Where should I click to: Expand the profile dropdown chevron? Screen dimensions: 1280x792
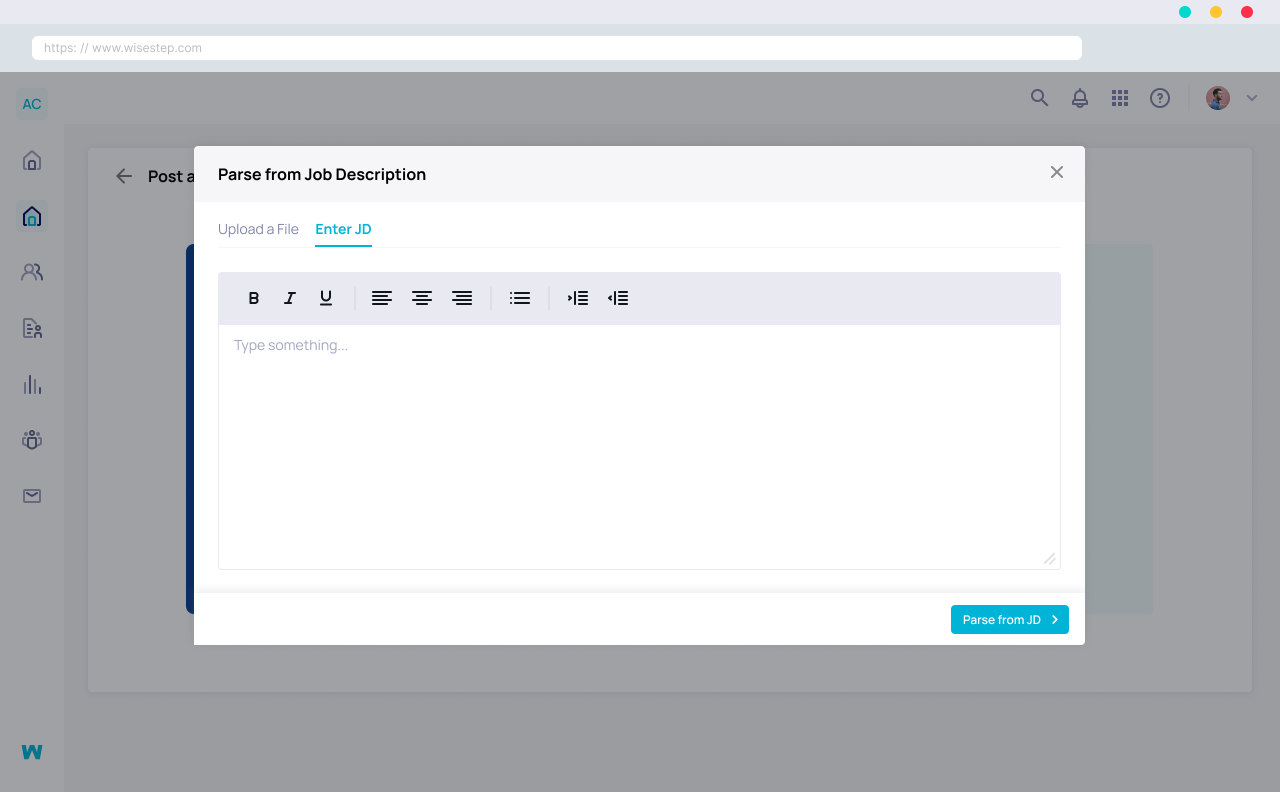tap(1252, 98)
